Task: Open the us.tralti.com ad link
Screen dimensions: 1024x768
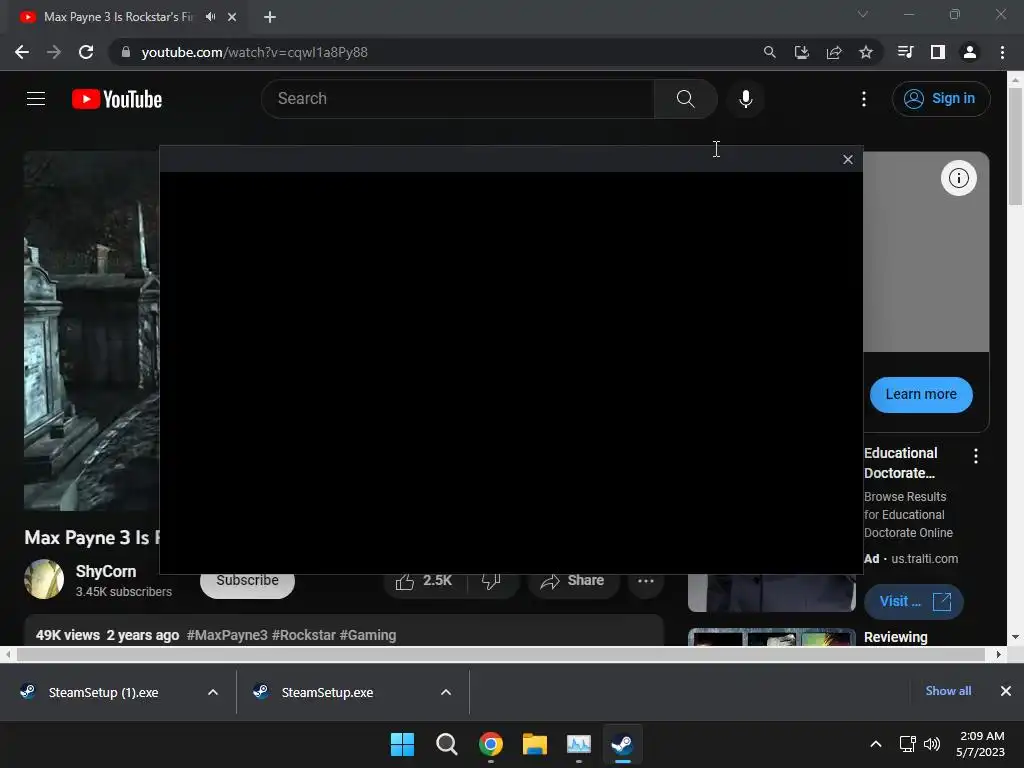Action: click(924, 559)
